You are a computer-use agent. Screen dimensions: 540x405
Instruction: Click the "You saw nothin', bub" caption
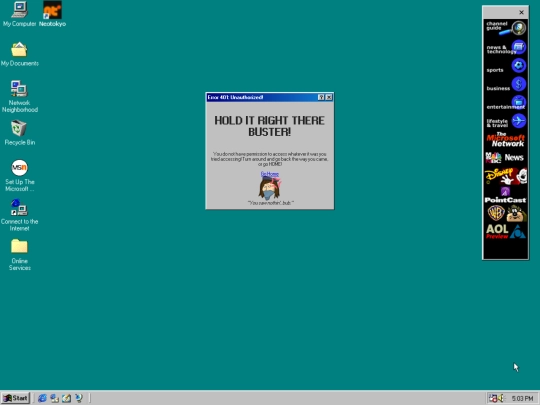click(x=270, y=203)
